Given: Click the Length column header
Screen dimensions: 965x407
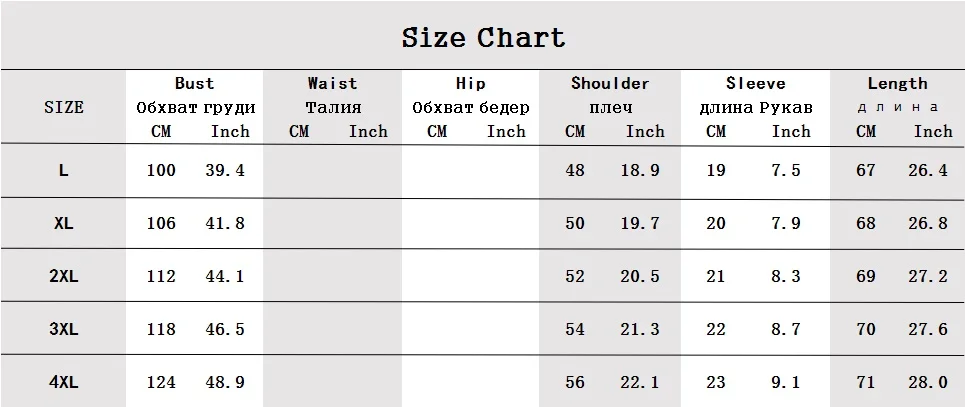Looking at the screenshot, I should point(897,83).
